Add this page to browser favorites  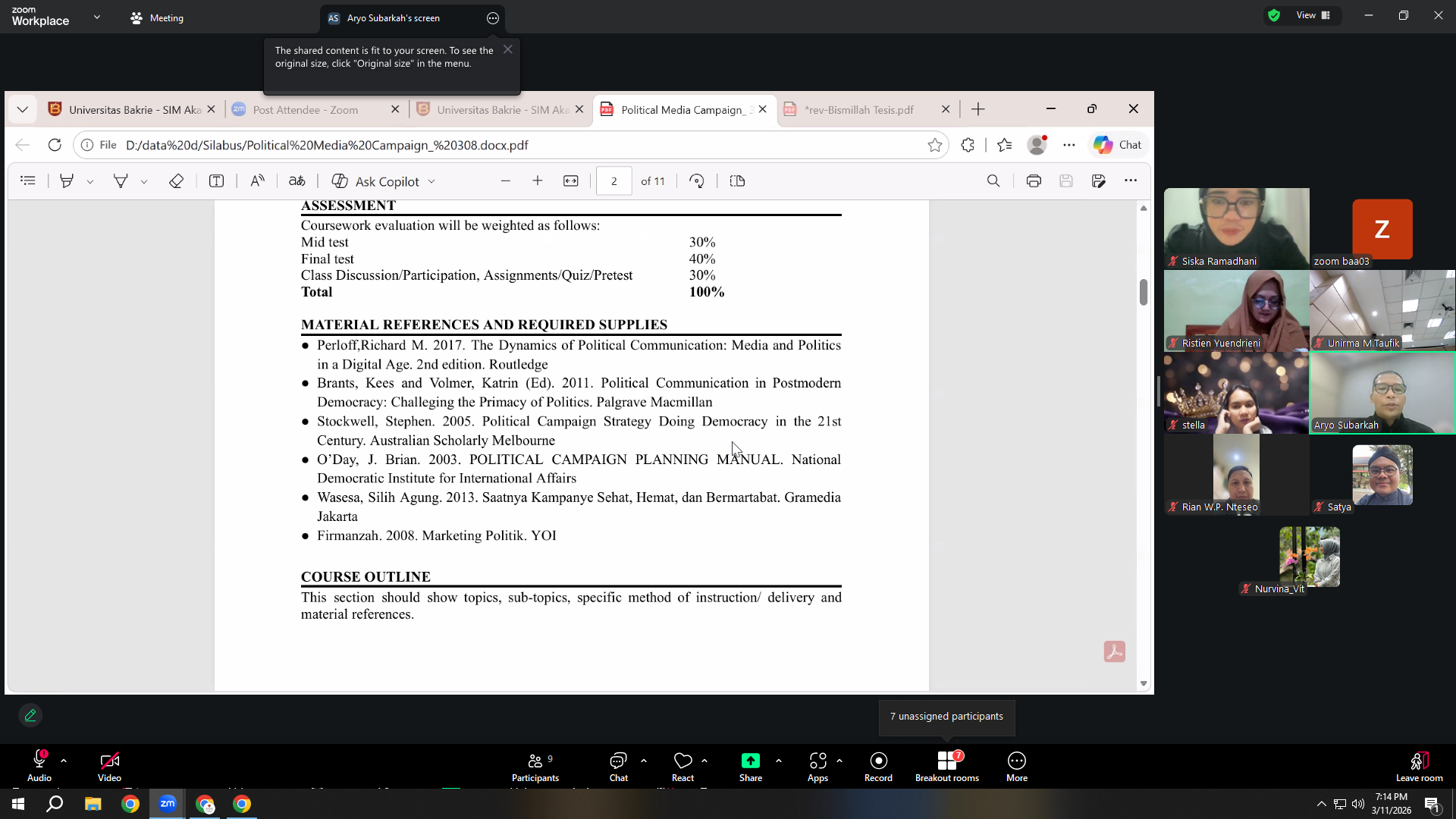935,145
